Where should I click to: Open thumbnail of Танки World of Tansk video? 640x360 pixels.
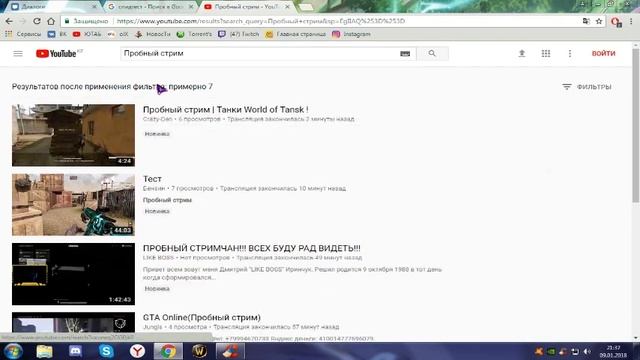tap(73, 135)
